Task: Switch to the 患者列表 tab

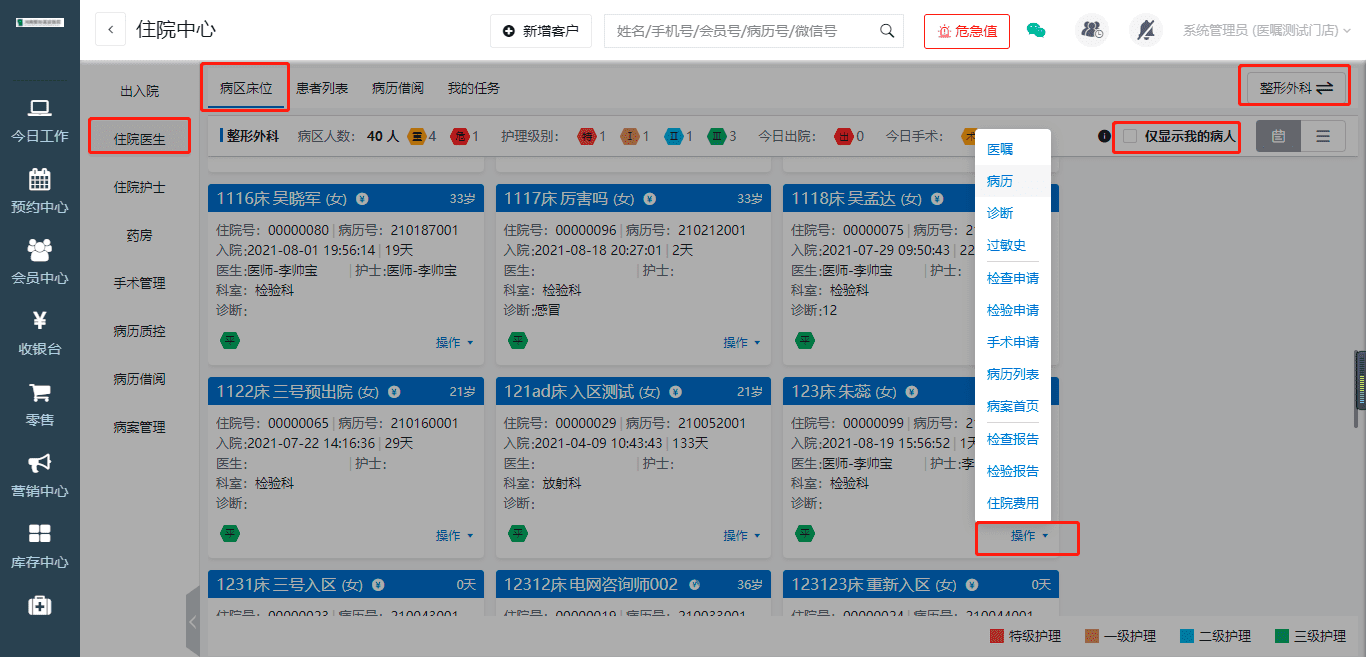Action: tap(322, 88)
